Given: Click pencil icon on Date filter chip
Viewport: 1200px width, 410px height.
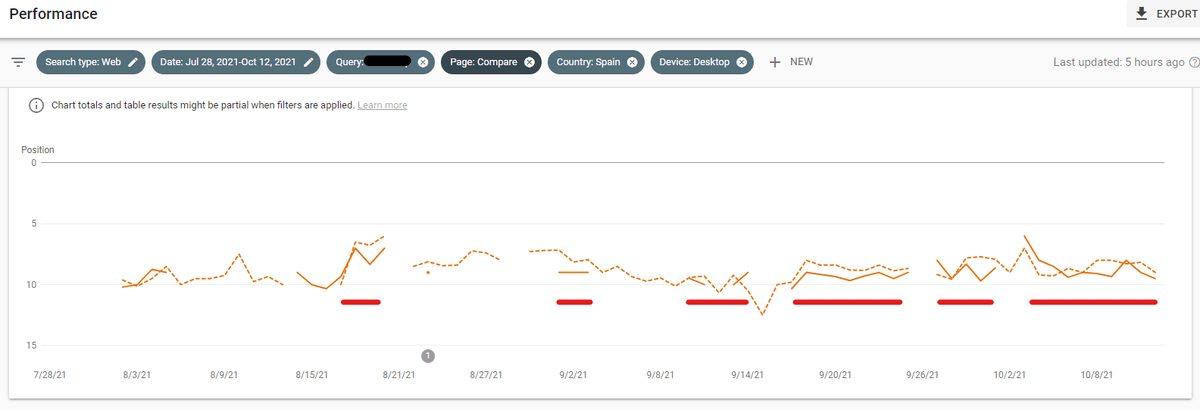Looking at the screenshot, I should (x=309, y=62).
